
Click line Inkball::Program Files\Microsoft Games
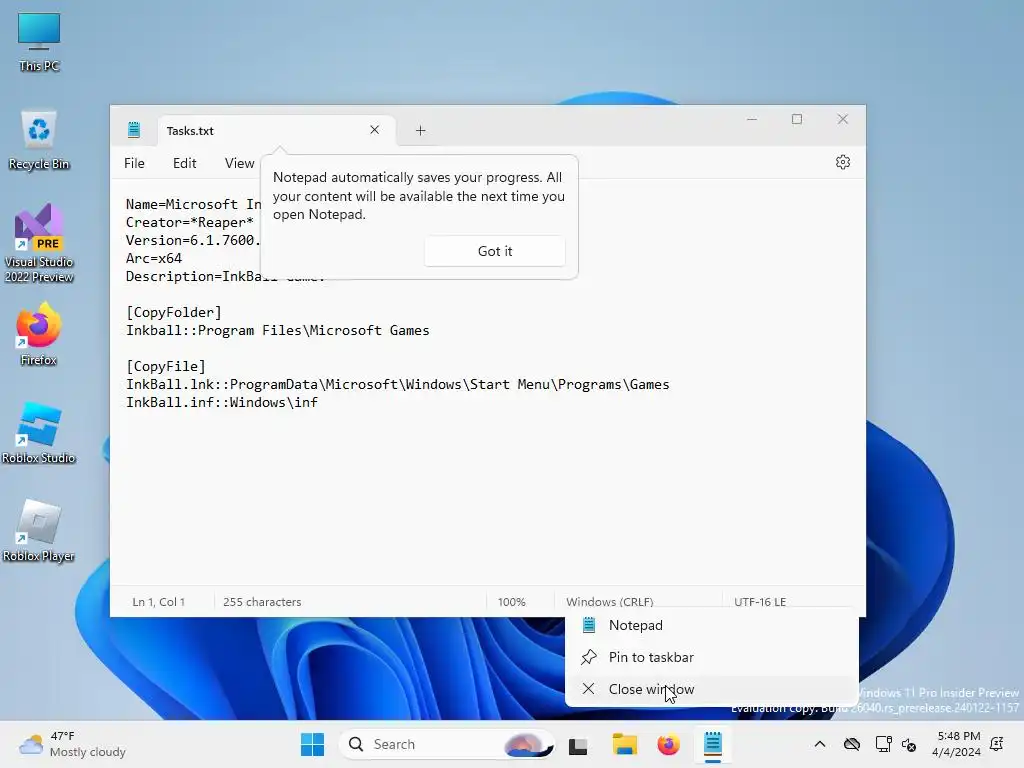(x=278, y=330)
